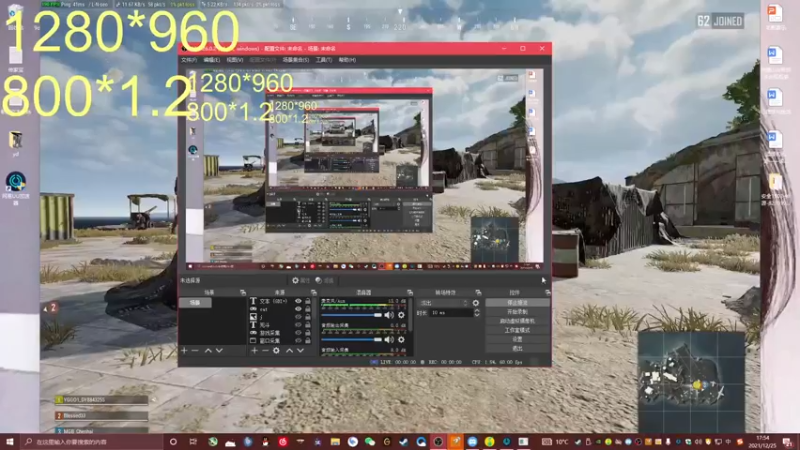800x450 pixels.
Task: Click the add scene plus icon
Action: pyautogui.click(x=184, y=351)
